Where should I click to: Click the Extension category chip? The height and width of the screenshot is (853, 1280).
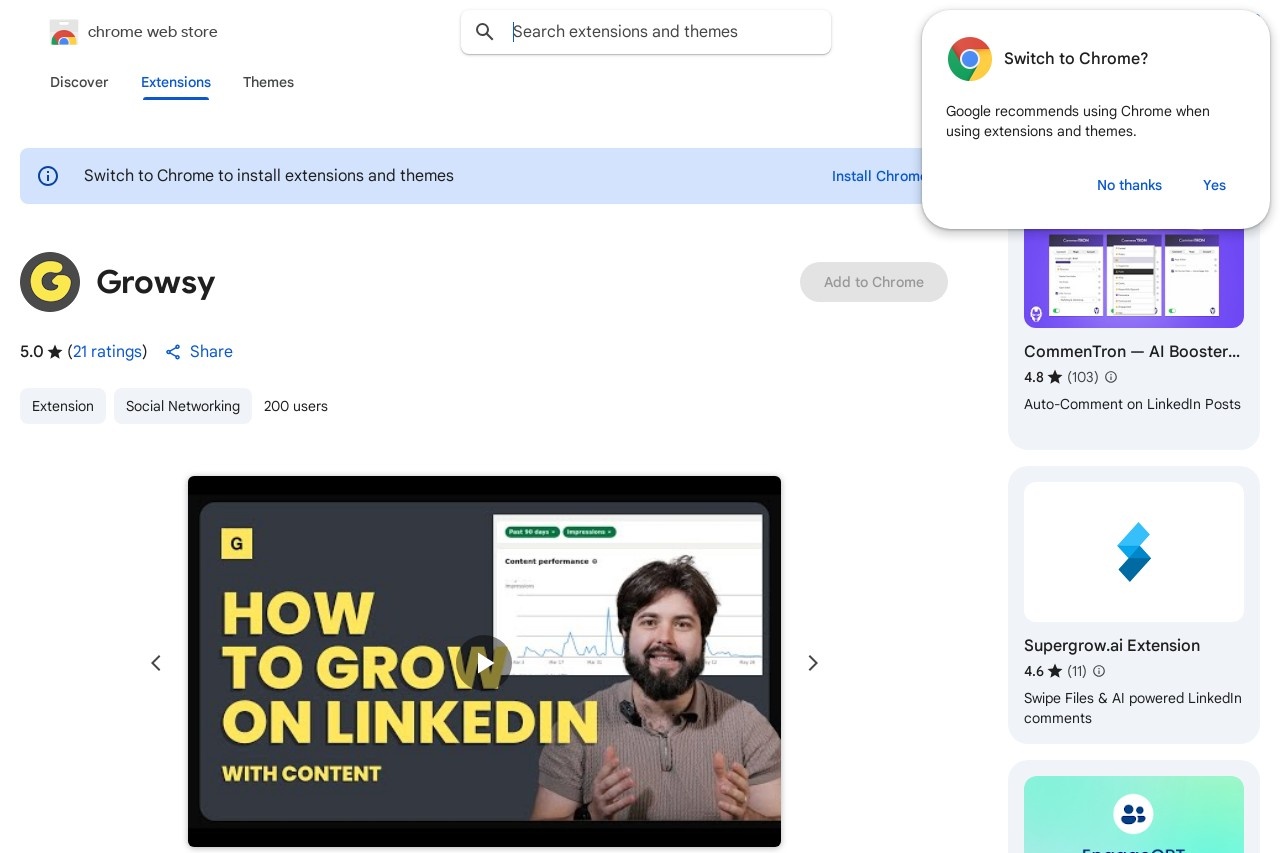63,406
